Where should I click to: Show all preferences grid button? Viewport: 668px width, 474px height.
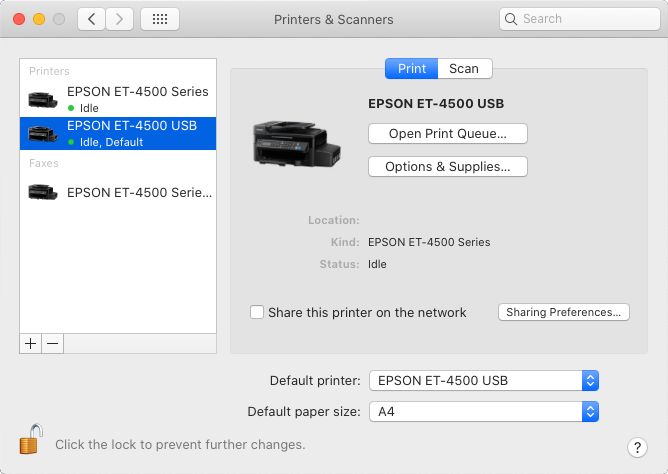tap(160, 19)
